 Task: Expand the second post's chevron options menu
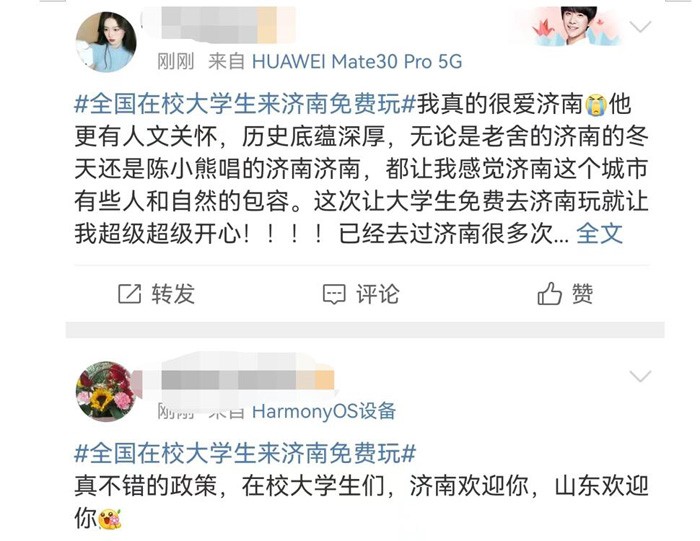(640, 377)
